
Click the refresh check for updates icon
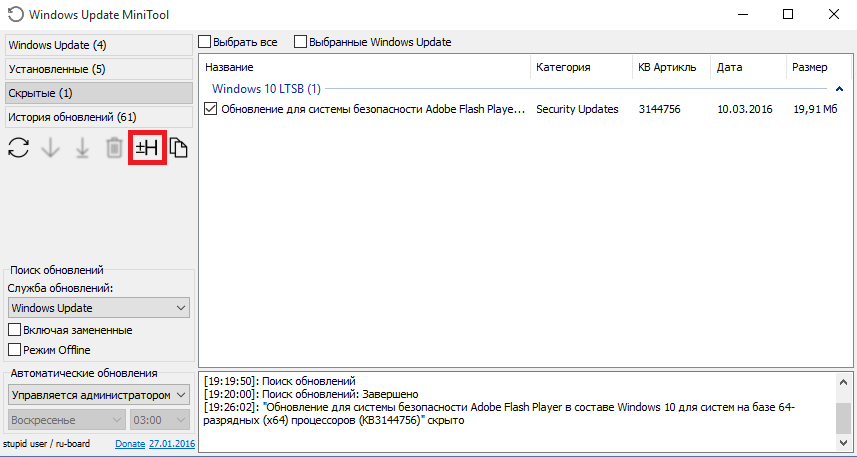pyautogui.click(x=18, y=148)
